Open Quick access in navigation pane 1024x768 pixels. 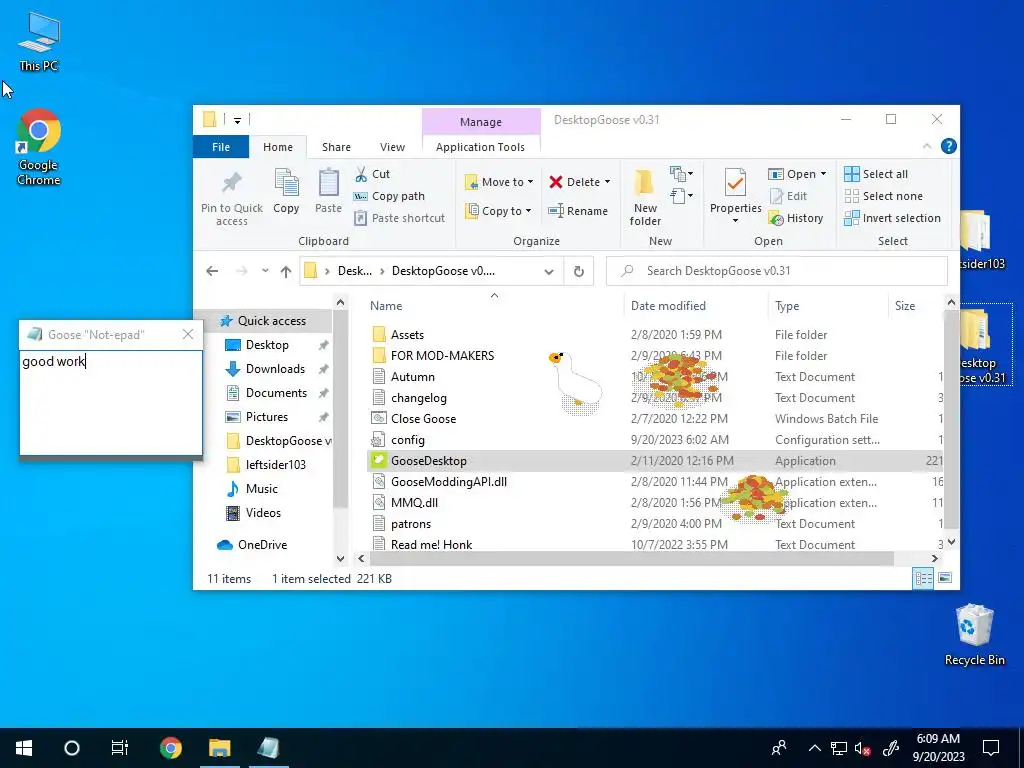(272, 321)
